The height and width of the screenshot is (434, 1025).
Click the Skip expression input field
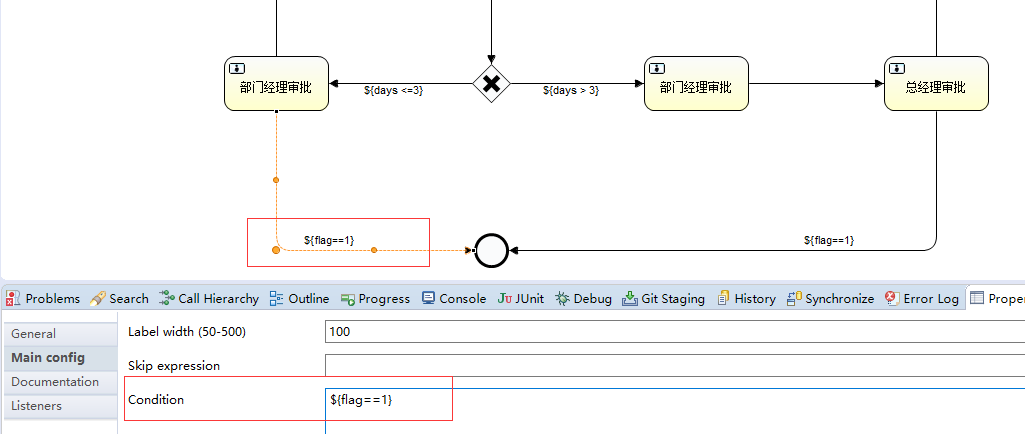675,365
